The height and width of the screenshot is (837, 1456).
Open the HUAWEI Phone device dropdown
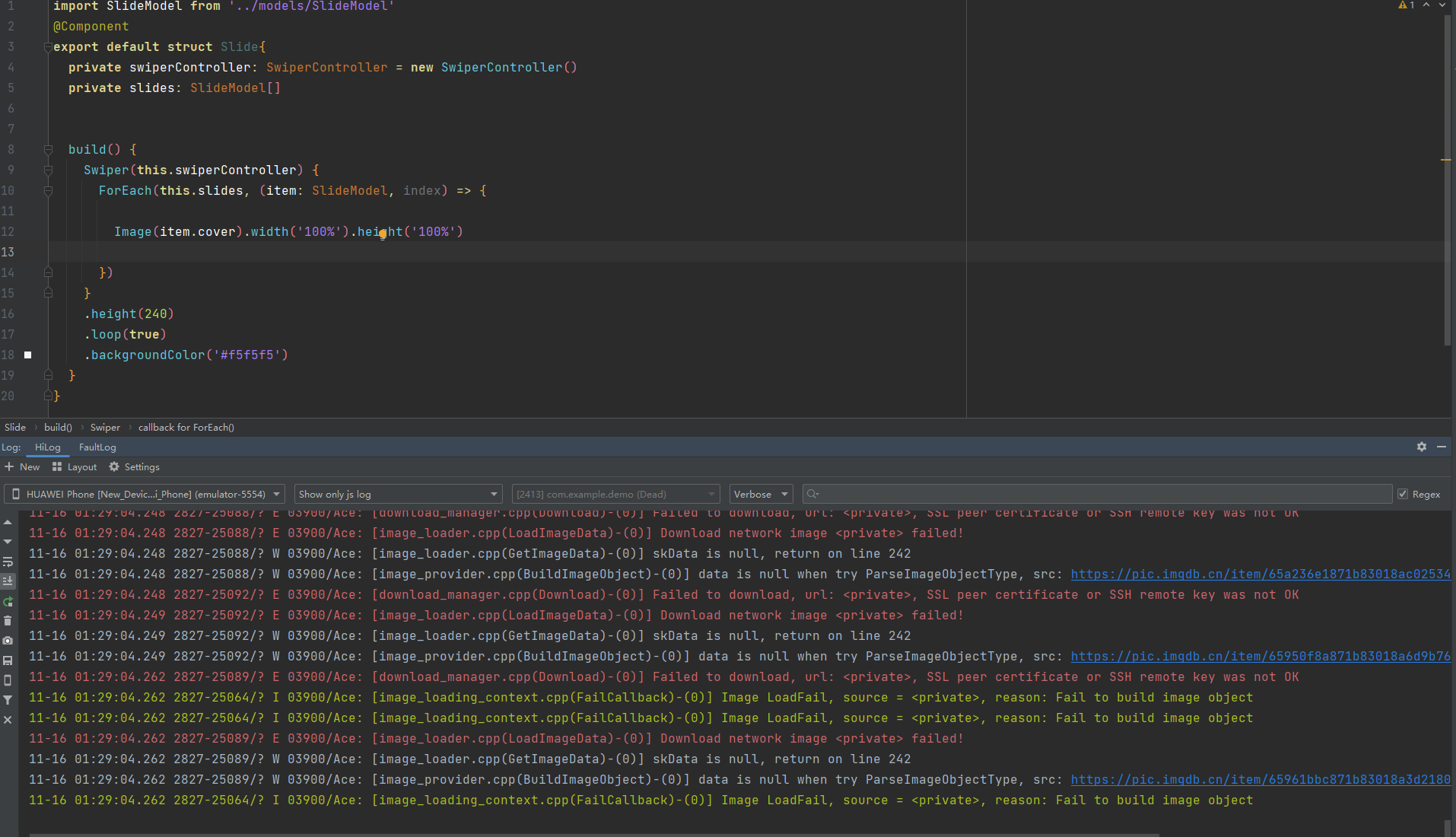coord(145,494)
